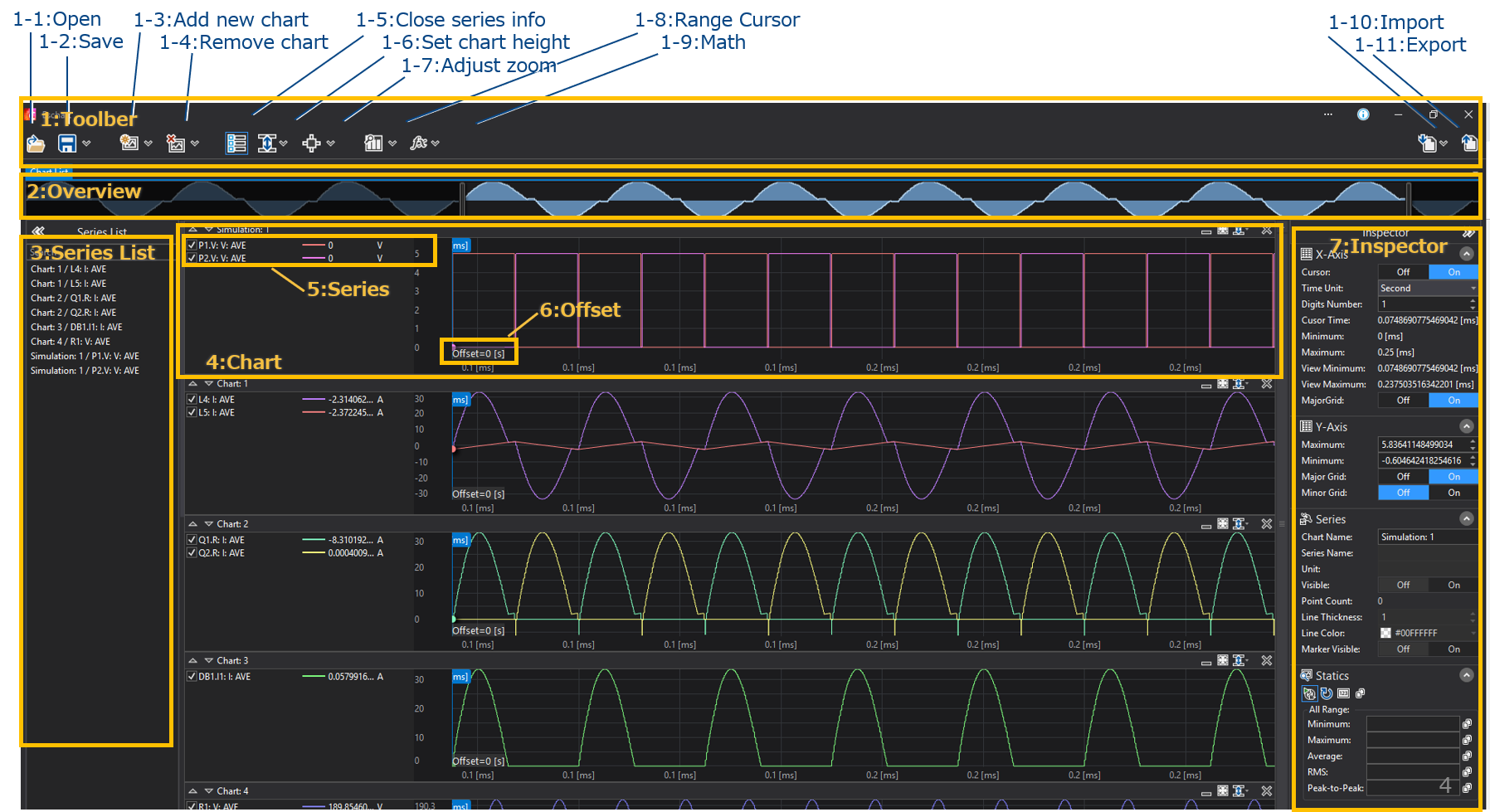Image resolution: width=1490 pixels, height=812 pixels.
Task: Open the info icon in the title bar
Action: (x=1363, y=114)
